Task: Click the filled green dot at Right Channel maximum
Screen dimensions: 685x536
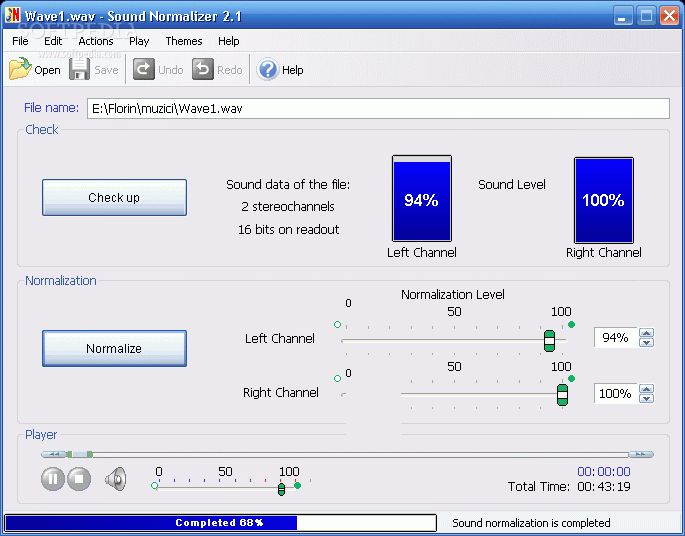Action: [571, 378]
